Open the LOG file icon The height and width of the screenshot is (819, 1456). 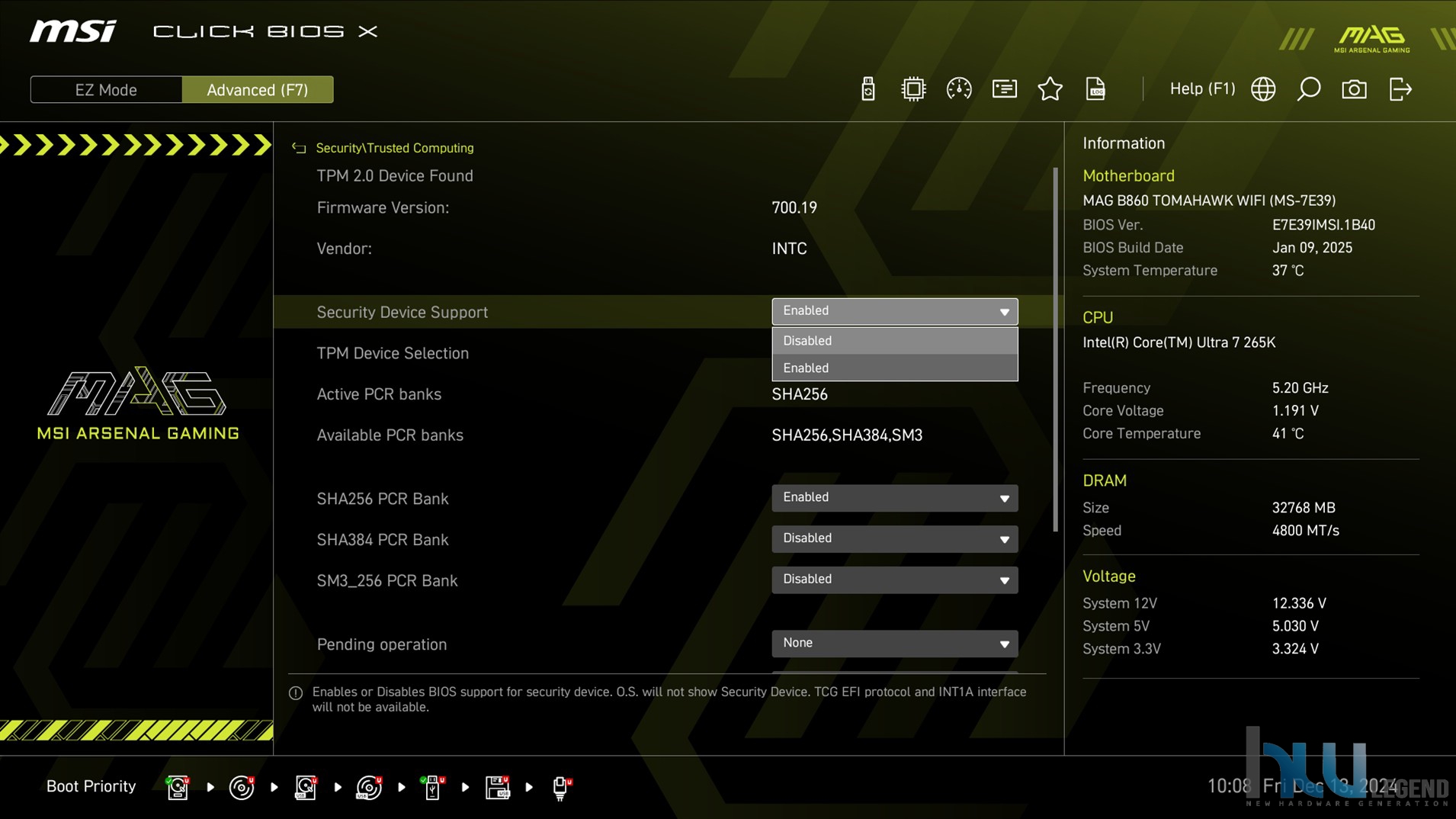tap(1095, 89)
